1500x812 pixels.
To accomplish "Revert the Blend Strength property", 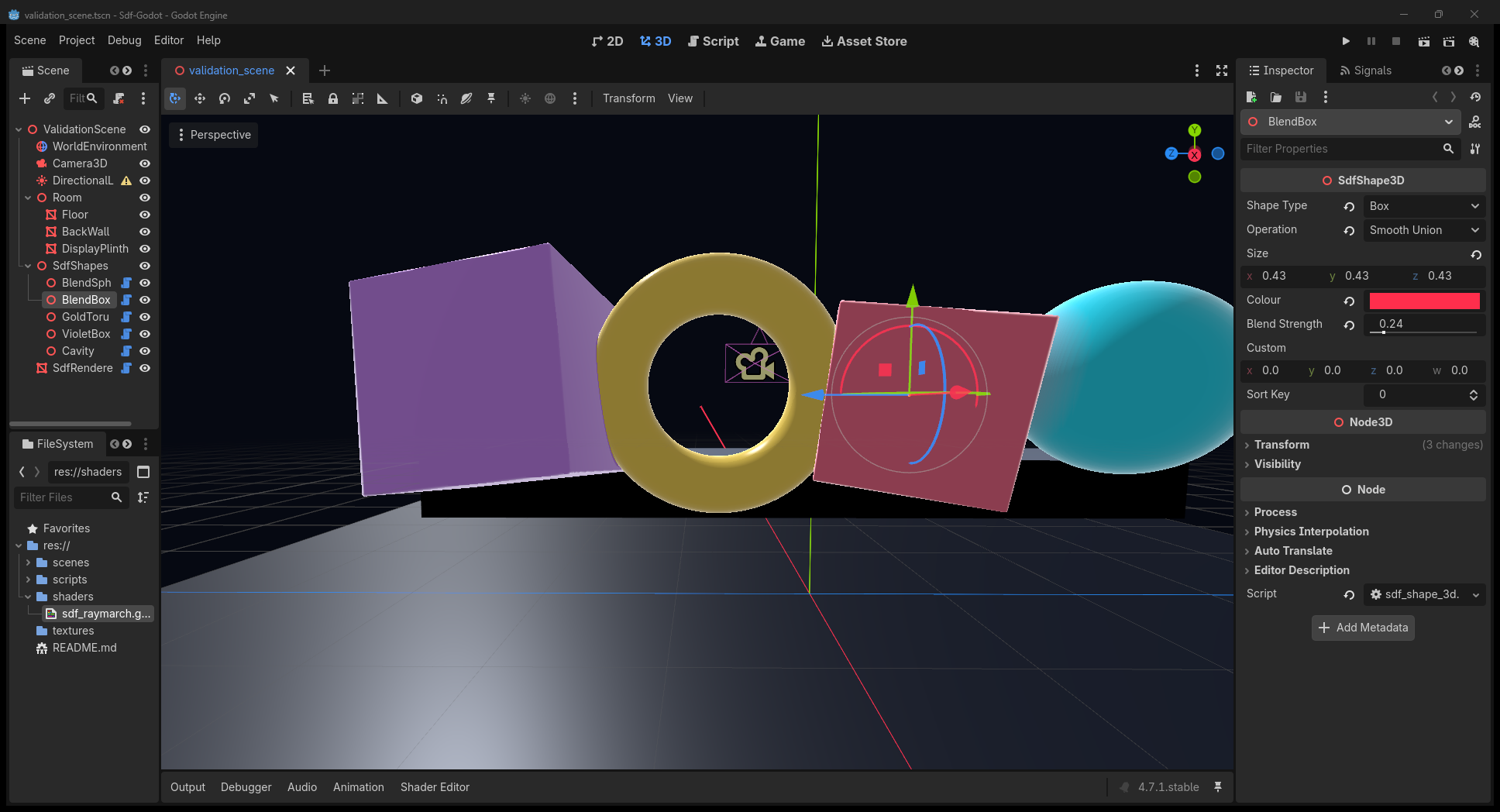I will [1349, 325].
